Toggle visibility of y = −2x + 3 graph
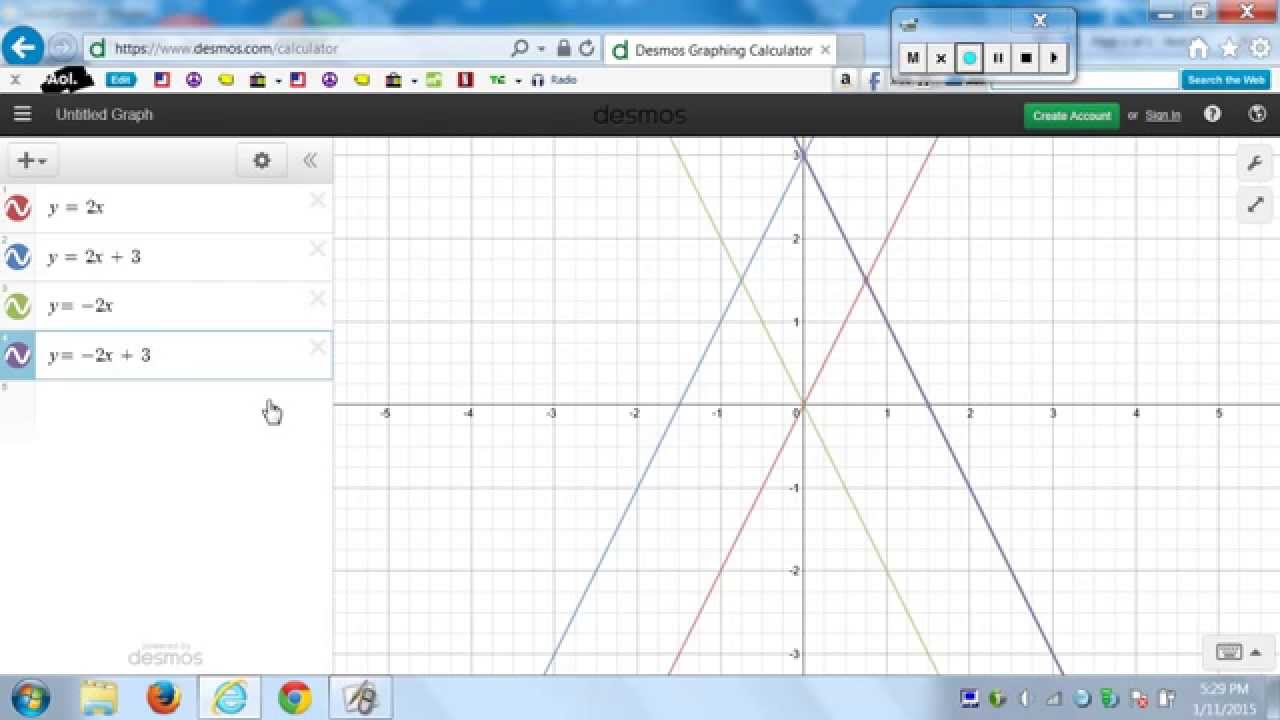Screen dimensions: 1280x720 [17, 355]
